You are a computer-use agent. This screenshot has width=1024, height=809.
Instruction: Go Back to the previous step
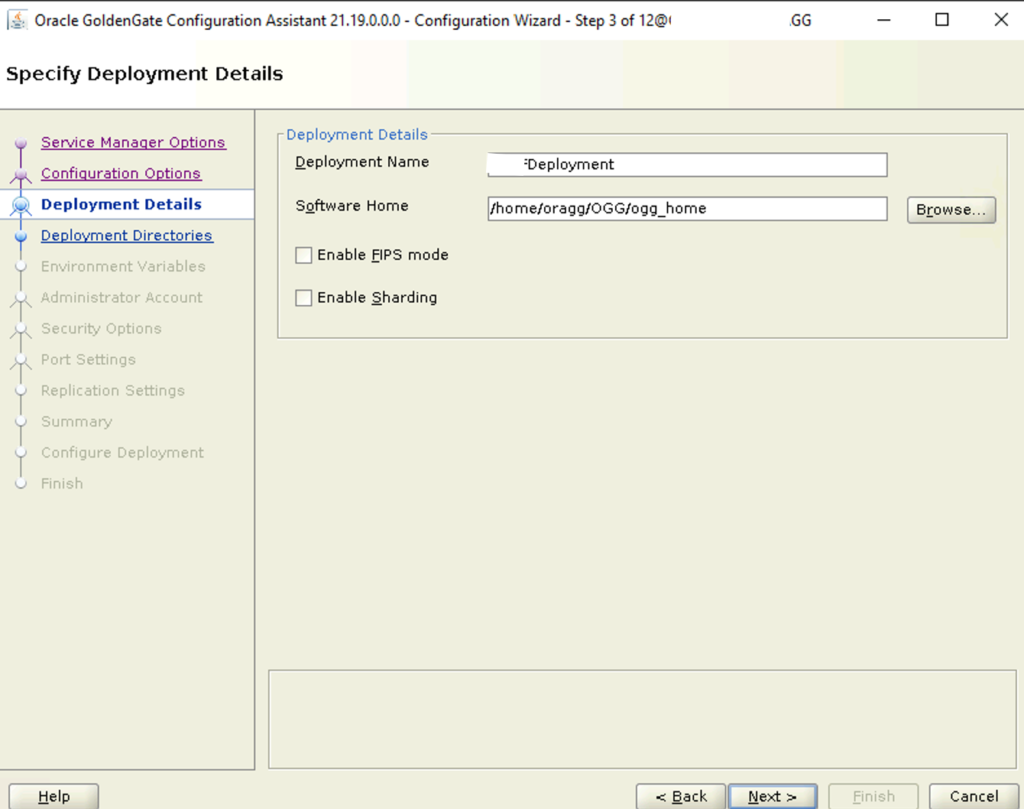pyautogui.click(x=680, y=797)
